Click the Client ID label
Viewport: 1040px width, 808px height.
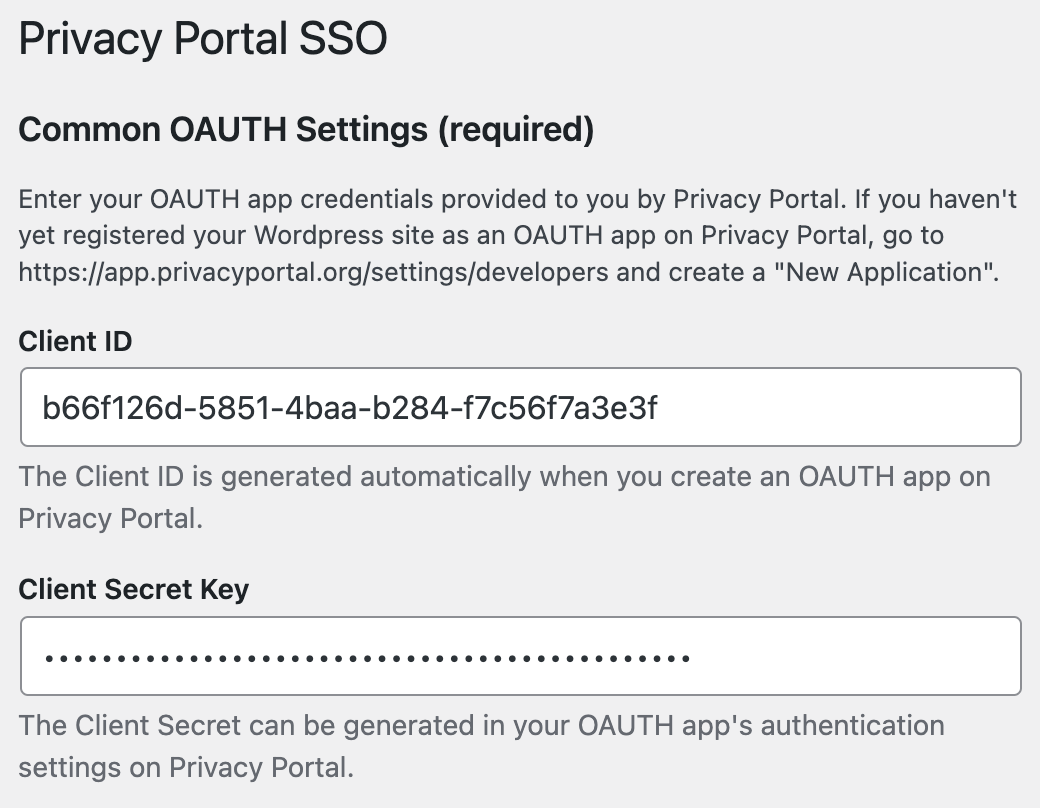click(74, 341)
